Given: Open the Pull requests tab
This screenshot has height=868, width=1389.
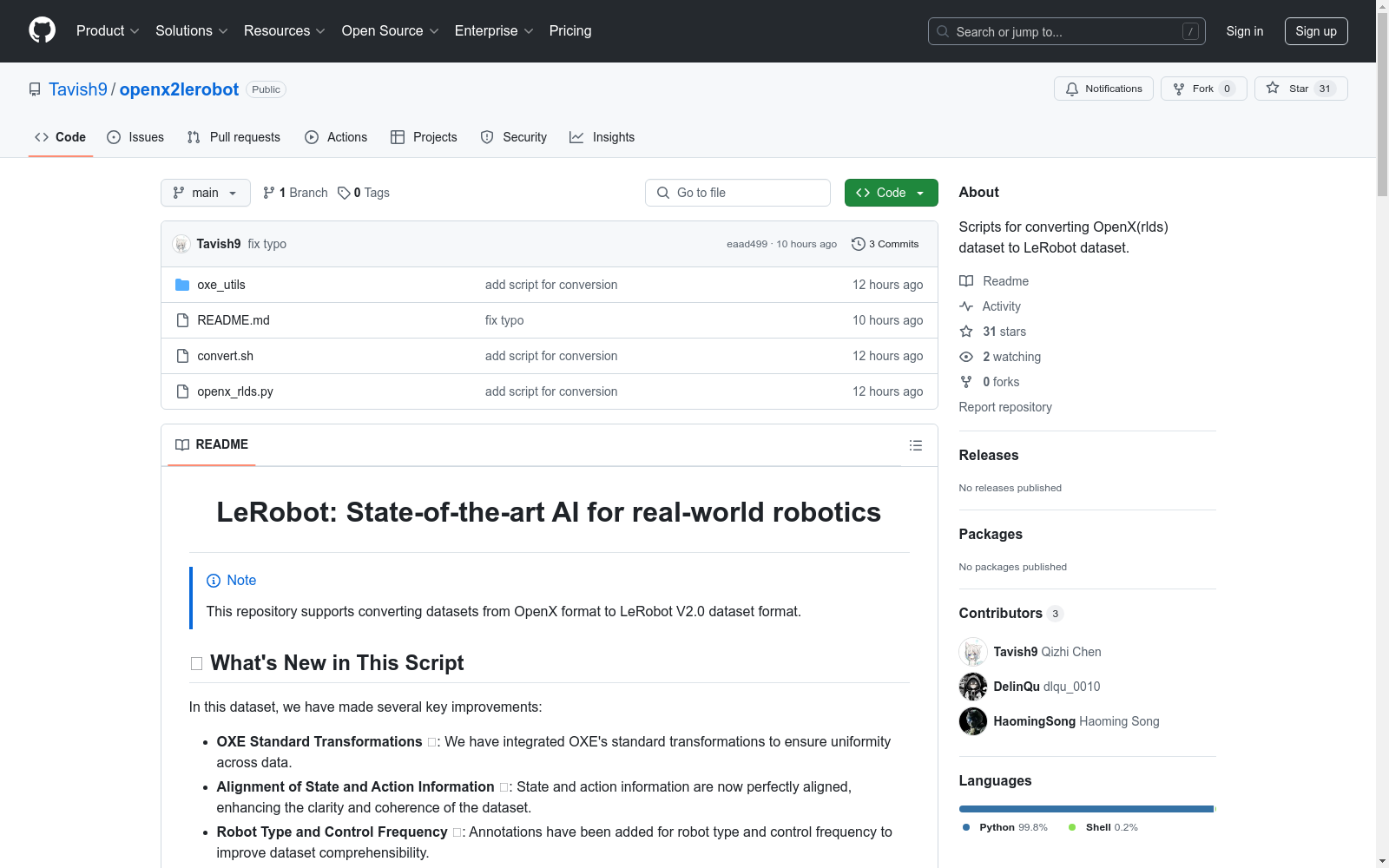Looking at the screenshot, I should (x=234, y=137).
